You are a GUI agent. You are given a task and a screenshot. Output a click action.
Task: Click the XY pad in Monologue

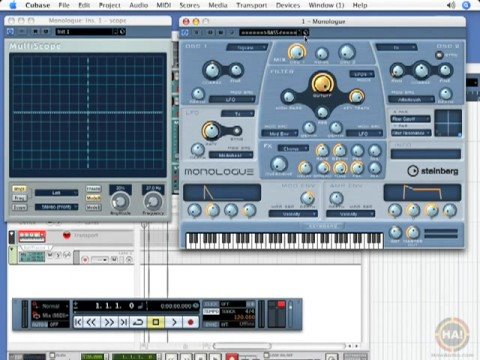point(448,123)
